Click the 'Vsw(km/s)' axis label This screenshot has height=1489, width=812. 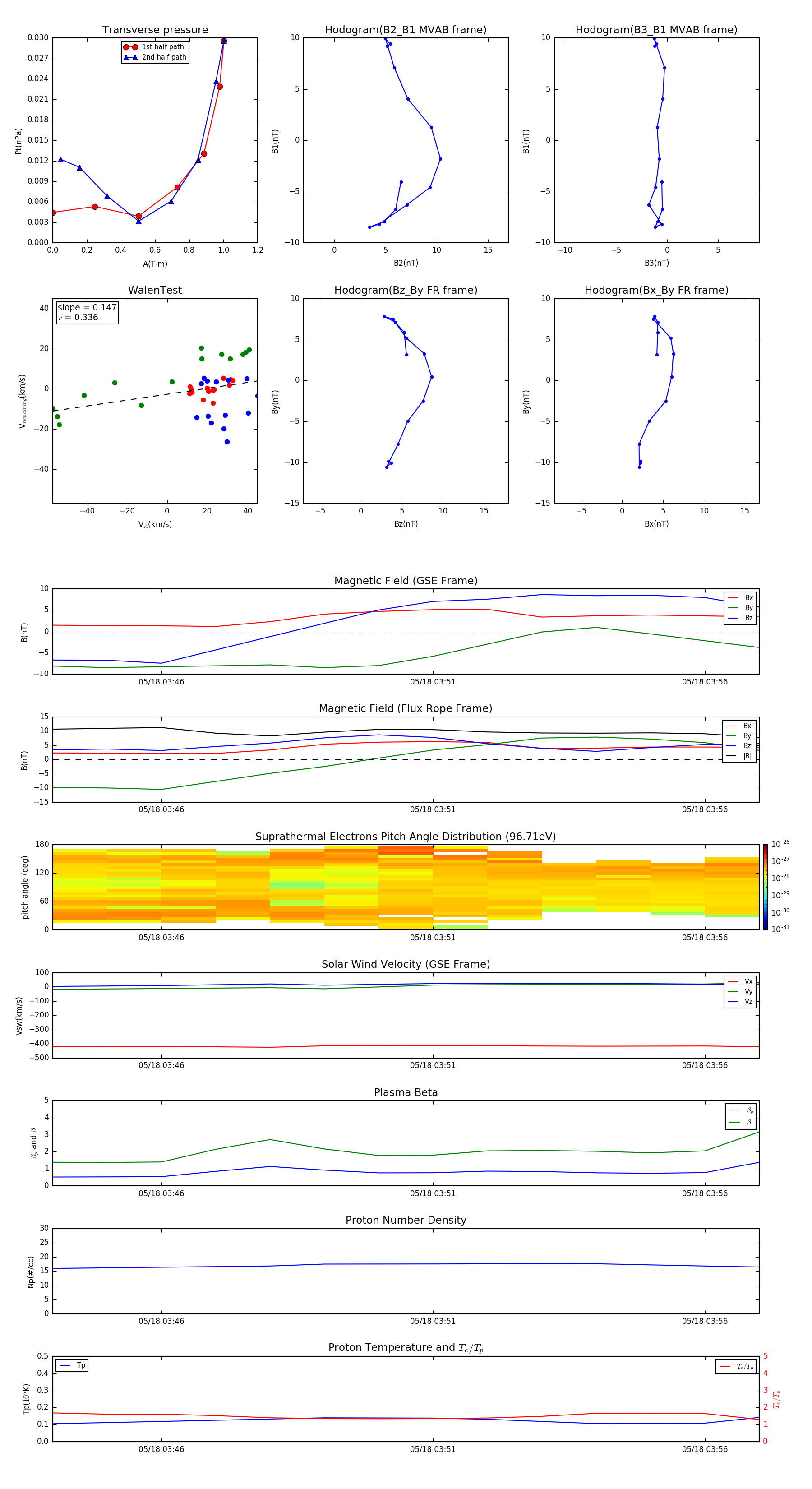(18, 1016)
